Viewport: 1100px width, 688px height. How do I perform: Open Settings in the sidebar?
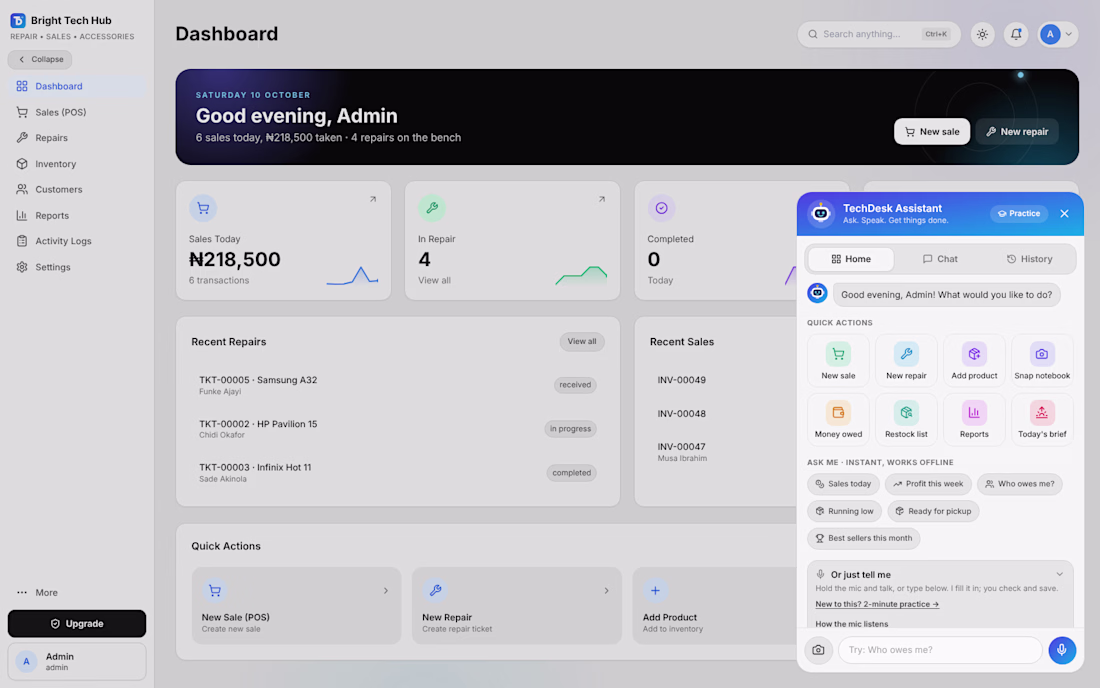pos(77,267)
